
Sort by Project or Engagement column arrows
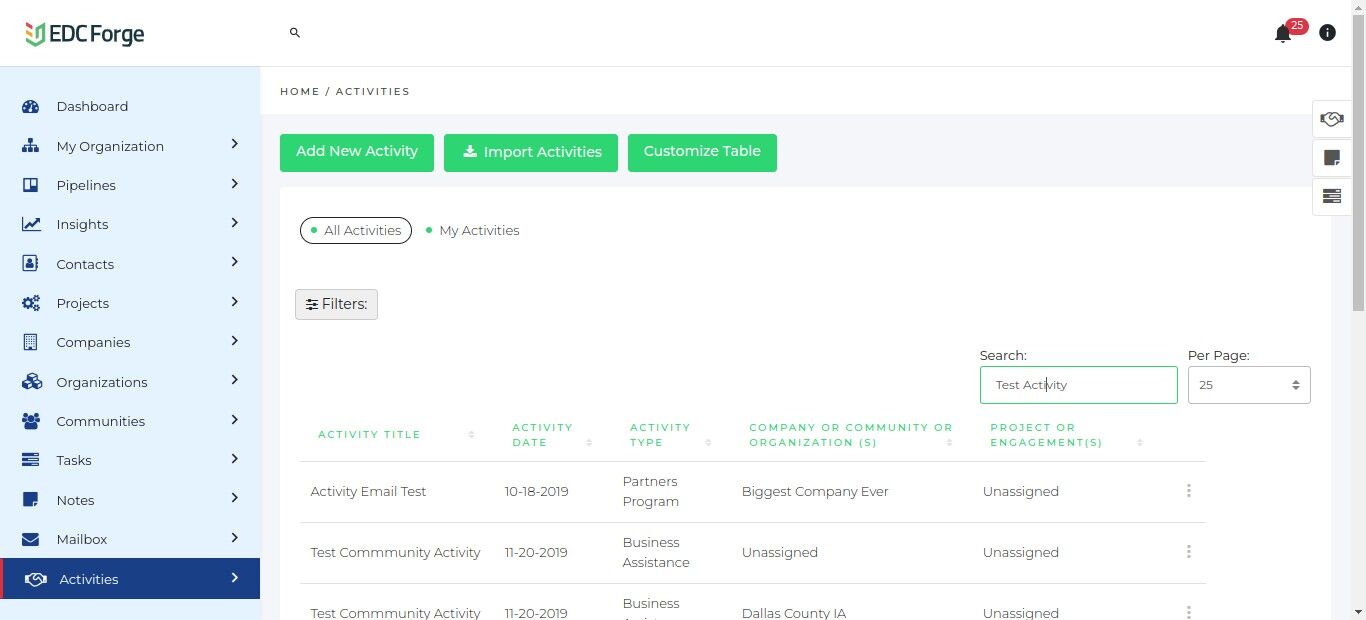click(x=1140, y=442)
